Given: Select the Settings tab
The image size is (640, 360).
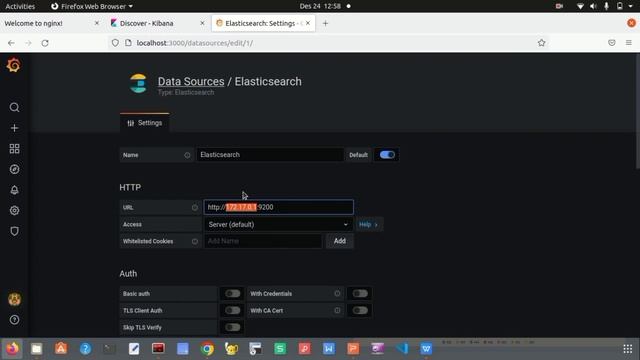Looking at the screenshot, I should [x=144, y=123].
